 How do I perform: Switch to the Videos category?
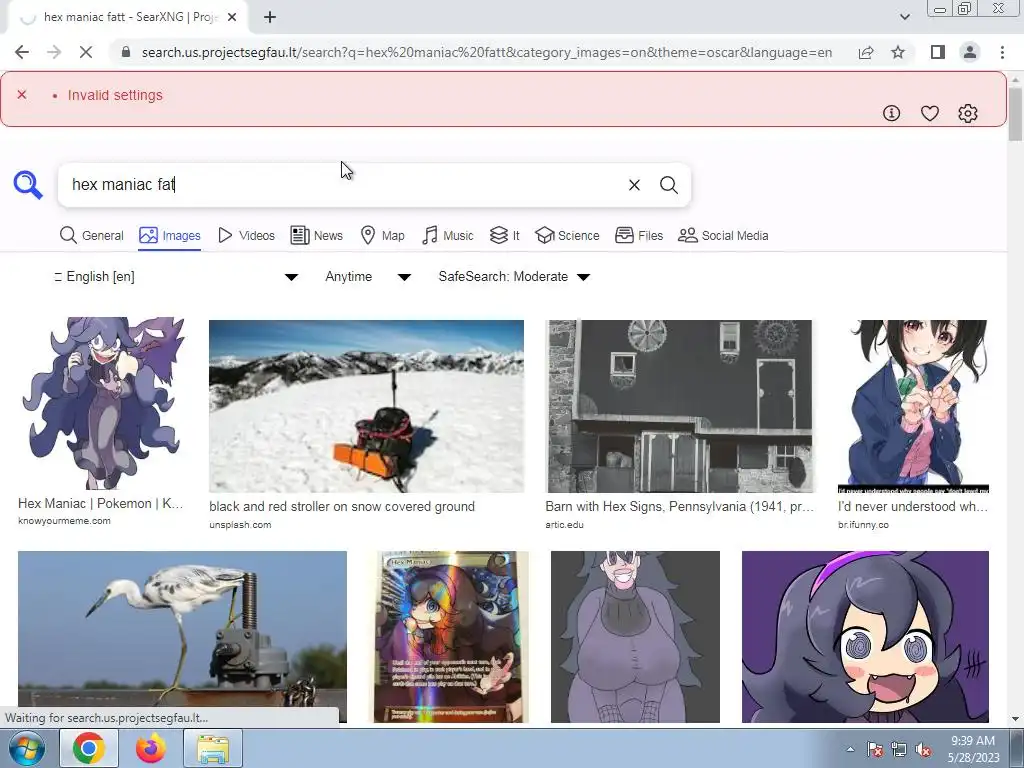tap(246, 236)
